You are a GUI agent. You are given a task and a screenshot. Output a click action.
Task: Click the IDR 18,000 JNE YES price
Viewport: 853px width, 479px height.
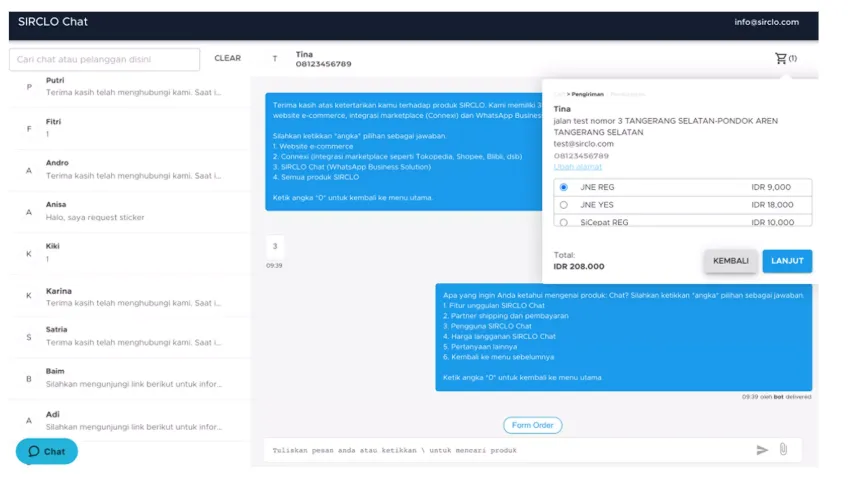(x=772, y=205)
